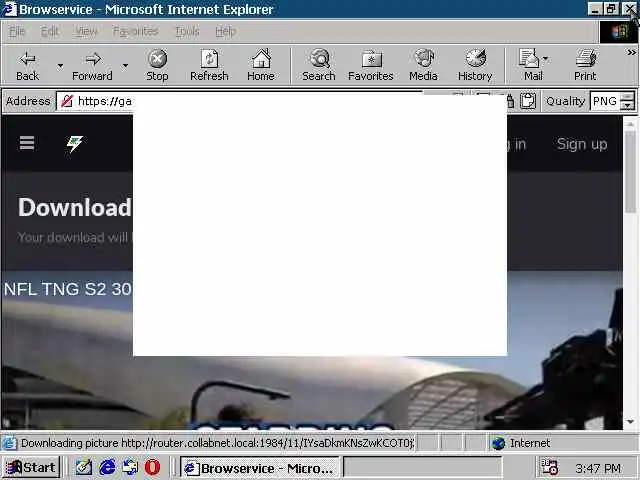Viewport: 640px width, 480px height.
Task: Refresh the current page
Action: [x=209, y=65]
